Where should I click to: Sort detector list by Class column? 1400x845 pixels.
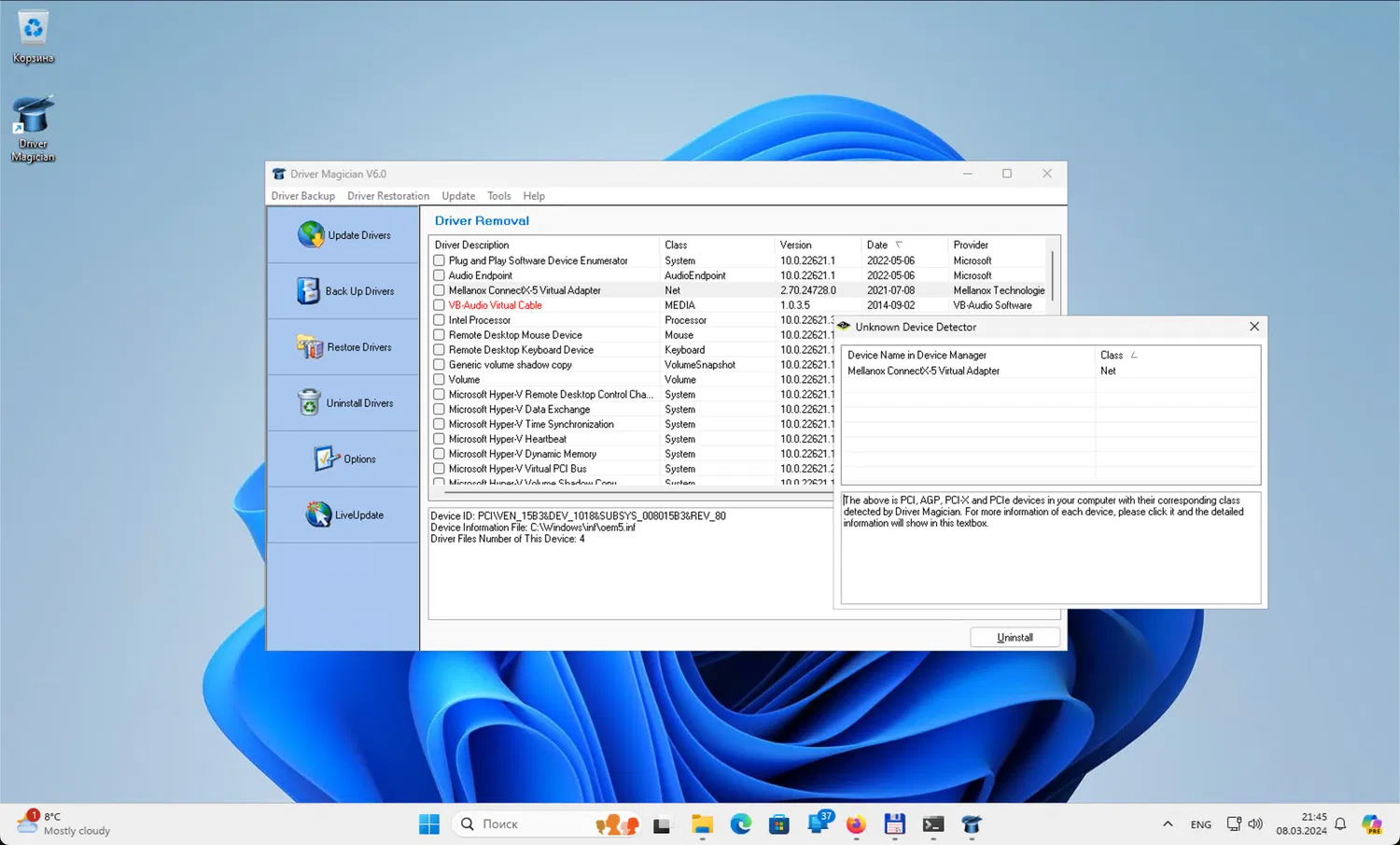(1111, 355)
